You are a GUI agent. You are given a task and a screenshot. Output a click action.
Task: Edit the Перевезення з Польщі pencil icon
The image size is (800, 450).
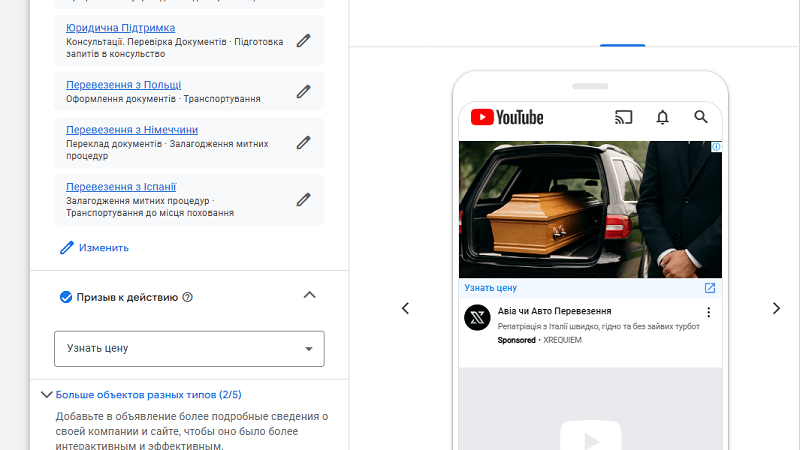304,91
